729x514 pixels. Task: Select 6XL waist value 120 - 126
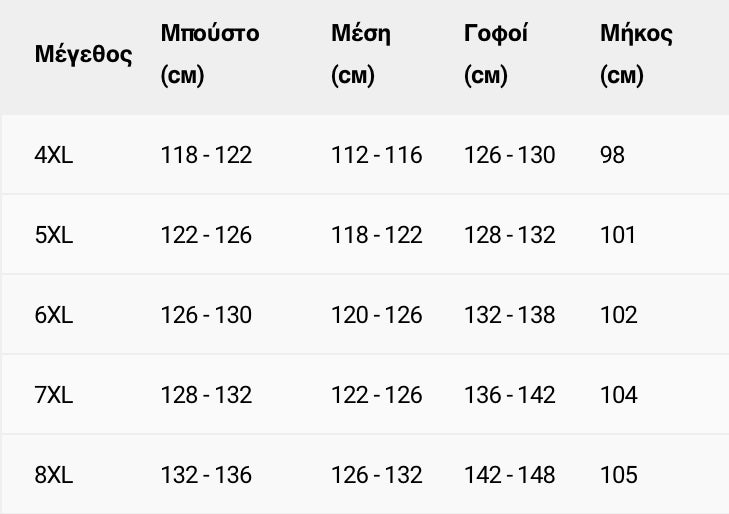click(x=377, y=315)
